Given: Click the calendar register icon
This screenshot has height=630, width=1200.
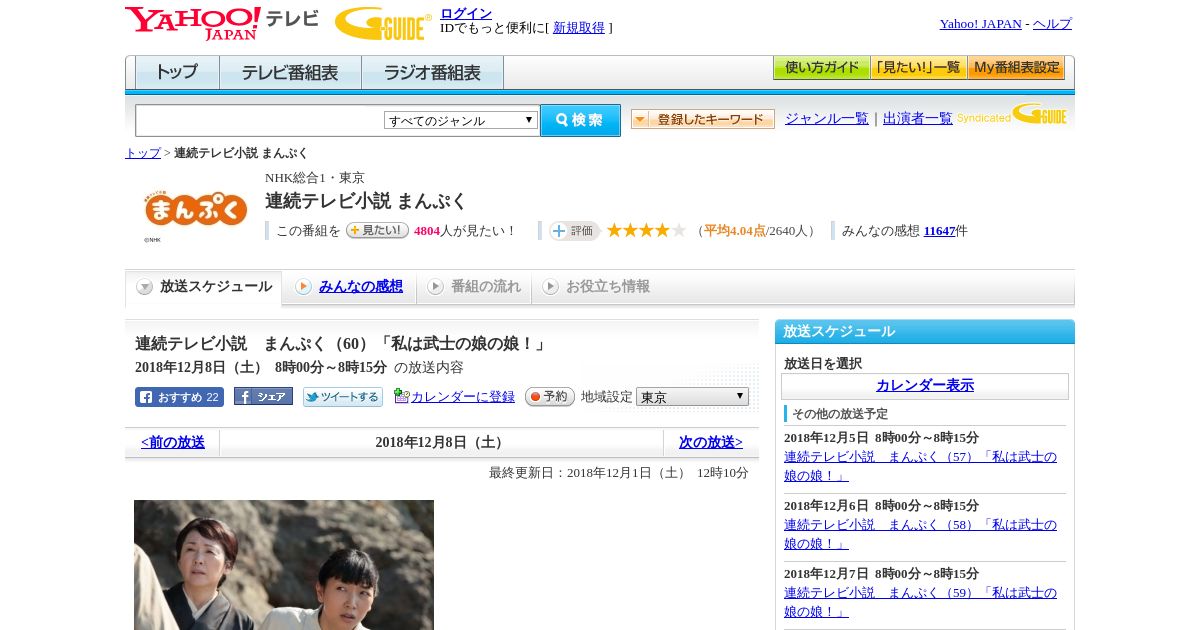Looking at the screenshot, I should pyautogui.click(x=402, y=396).
